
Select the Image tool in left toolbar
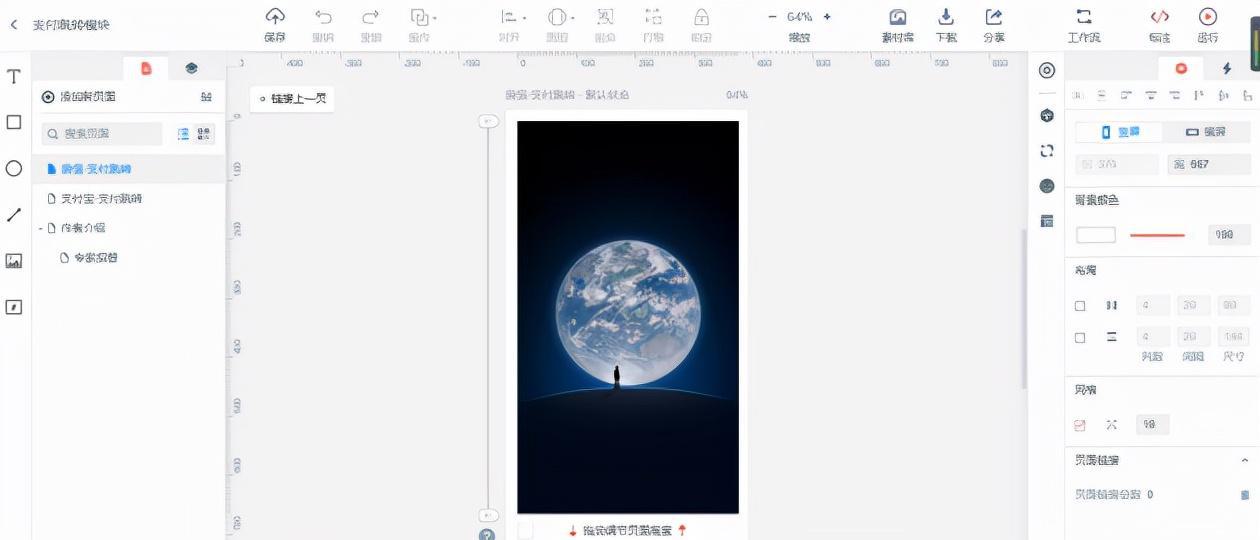coord(14,261)
